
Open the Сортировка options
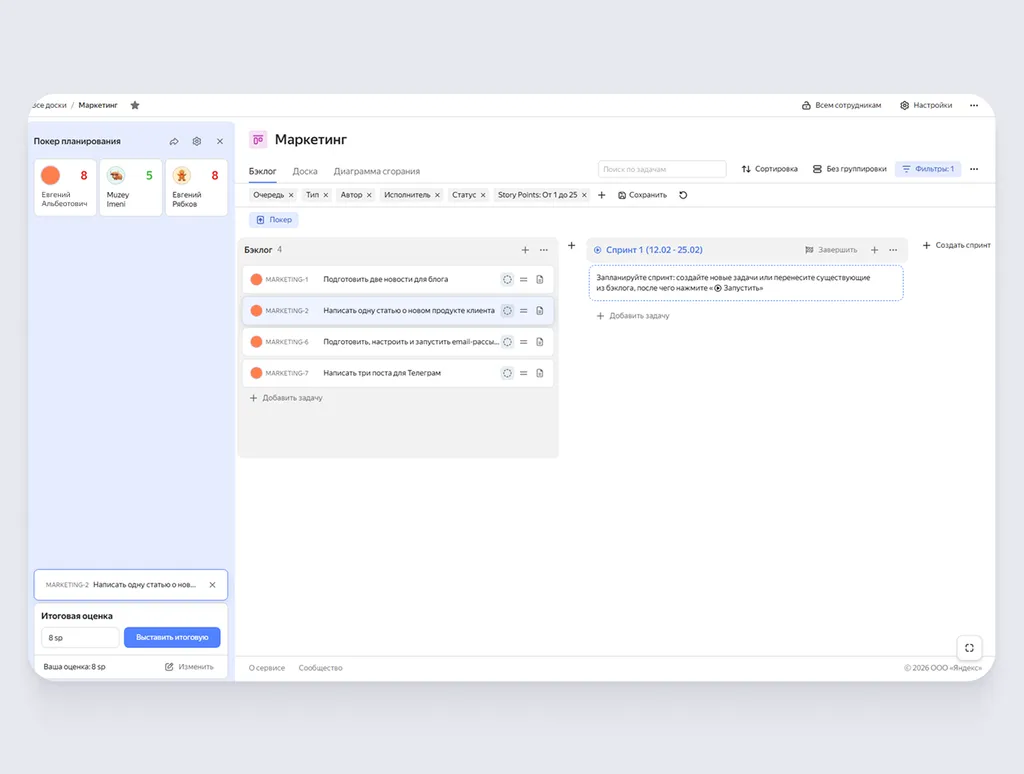[769, 169]
